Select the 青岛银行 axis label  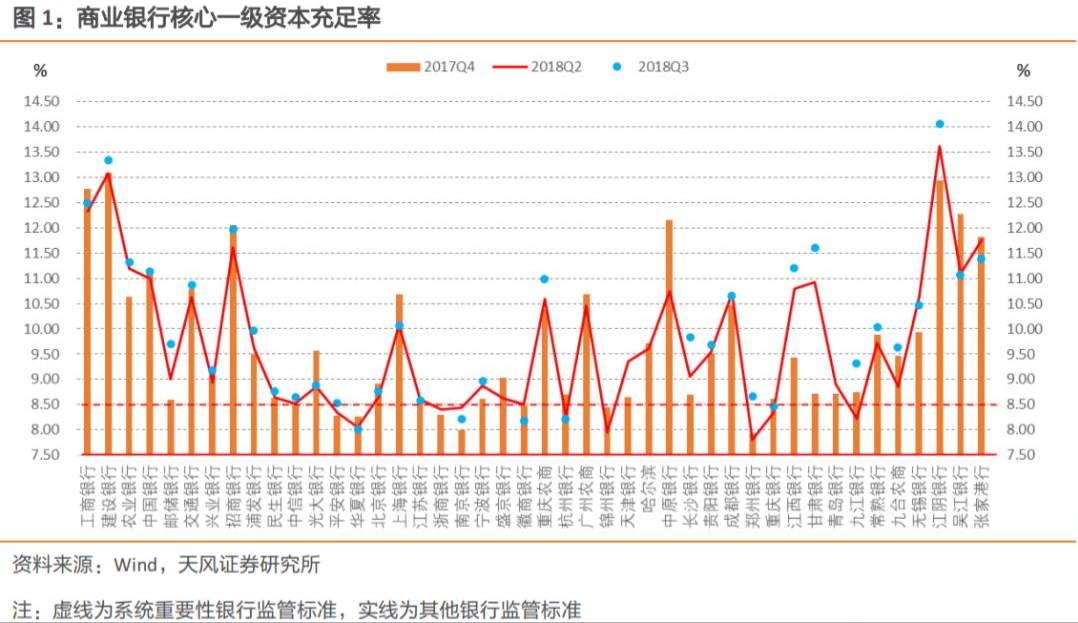[x=836, y=496]
